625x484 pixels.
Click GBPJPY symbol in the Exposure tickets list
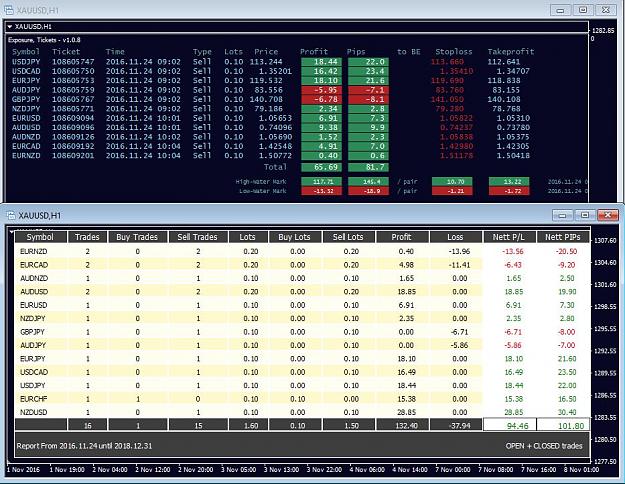pyautogui.click(x=26, y=99)
